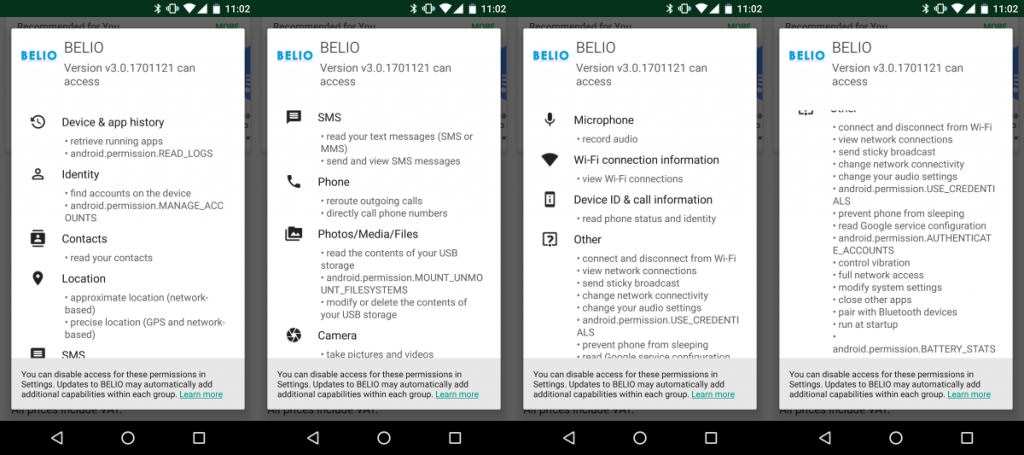The image size is (1024, 455).
Task: Tap the Microphone icon
Action: 550,120
